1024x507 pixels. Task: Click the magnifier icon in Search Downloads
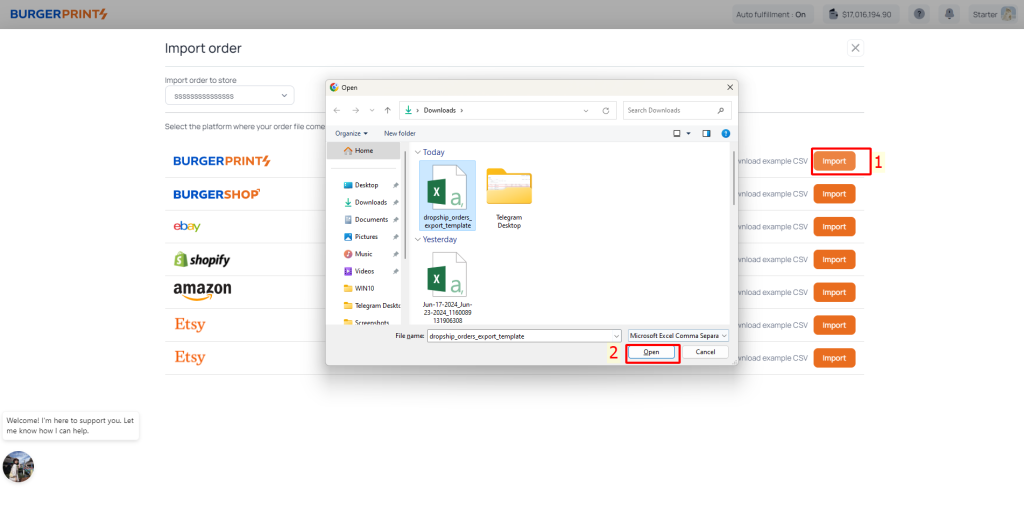point(721,110)
